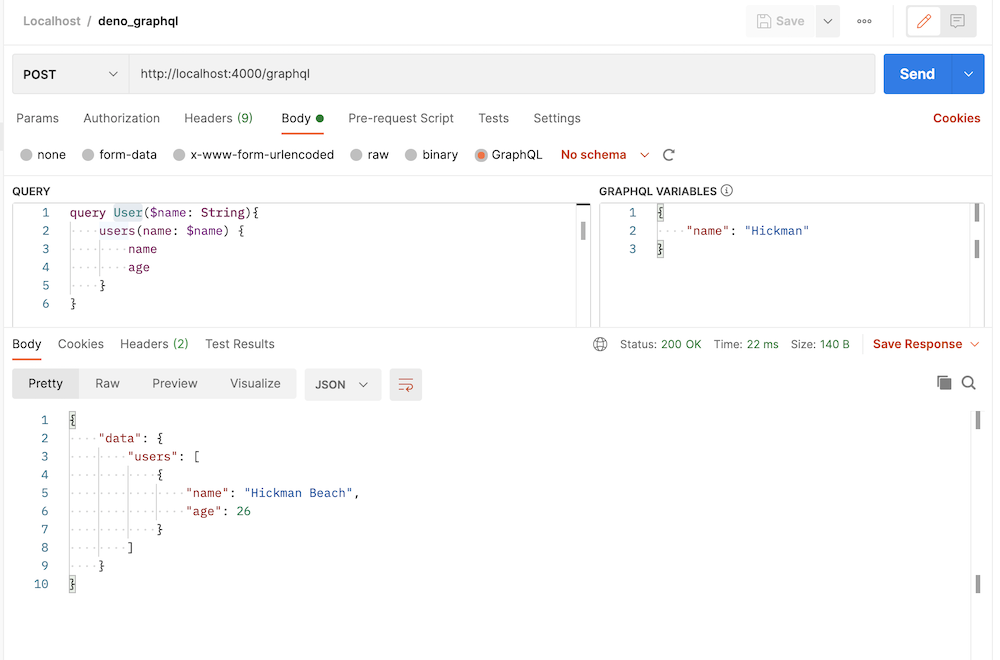The width and height of the screenshot is (1000, 660).
Task: Click "users" key in response JSON
Action: pyautogui.click(x=152, y=457)
